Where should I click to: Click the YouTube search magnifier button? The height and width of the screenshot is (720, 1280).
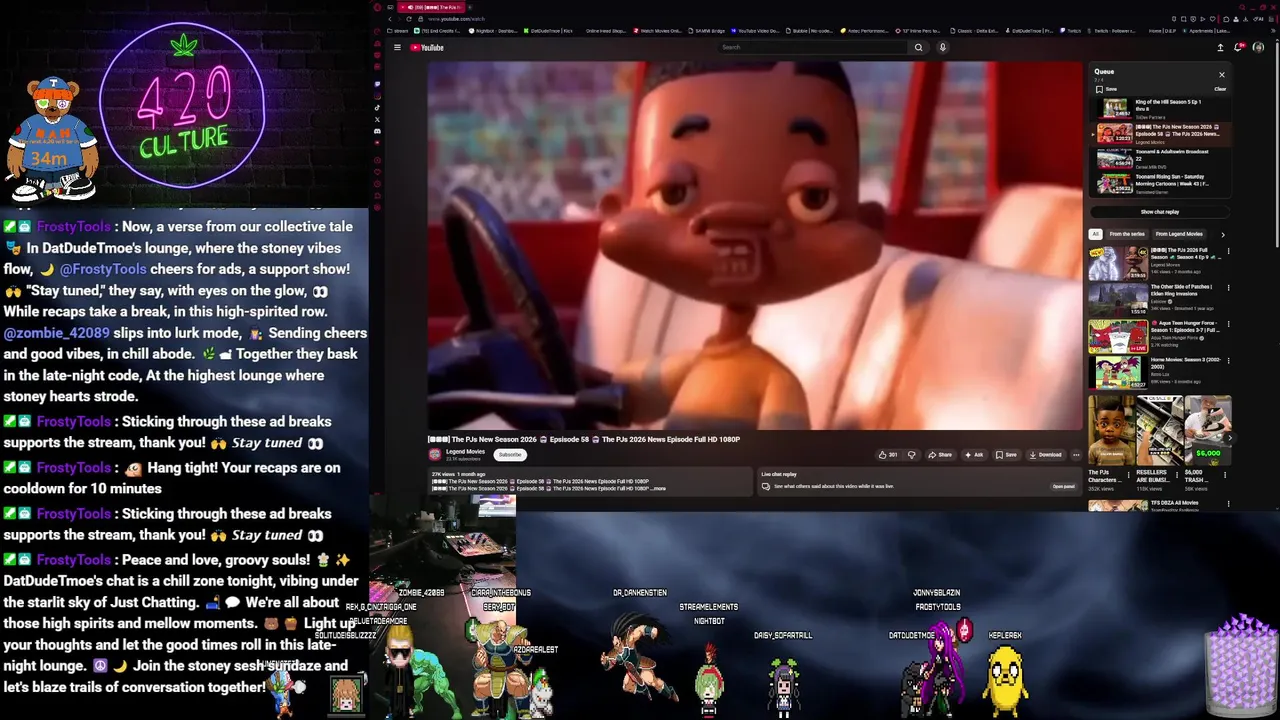(x=918, y=47)
